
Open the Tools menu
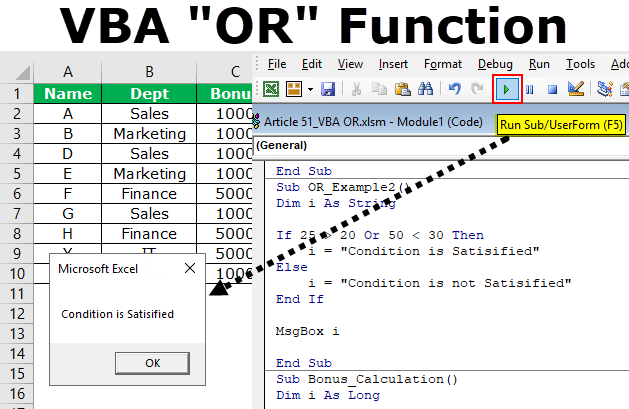click(x=580, y=64)
